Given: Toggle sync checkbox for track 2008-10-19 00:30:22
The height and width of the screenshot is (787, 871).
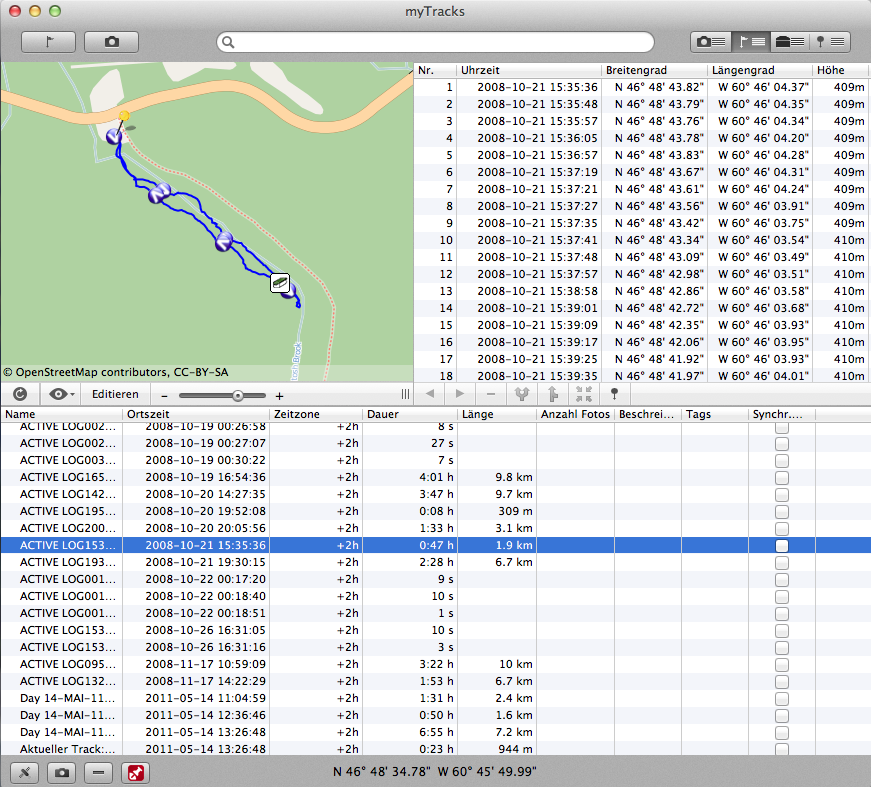Looking at the screenshot, I should click(782, 461).
